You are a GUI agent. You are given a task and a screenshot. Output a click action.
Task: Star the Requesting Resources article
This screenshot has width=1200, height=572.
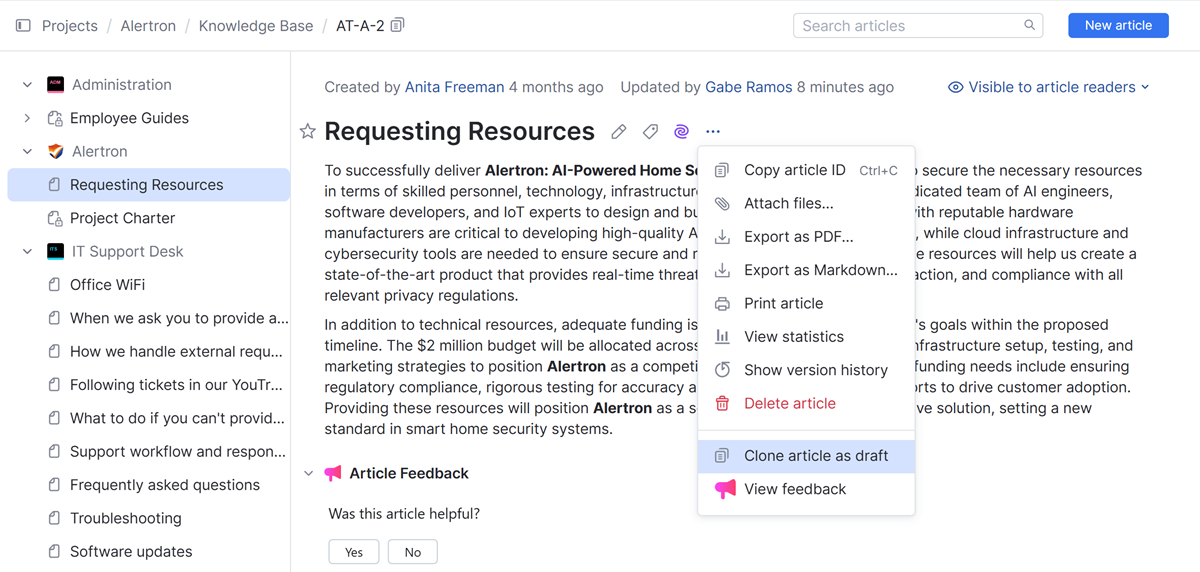(x=308, y=131)
